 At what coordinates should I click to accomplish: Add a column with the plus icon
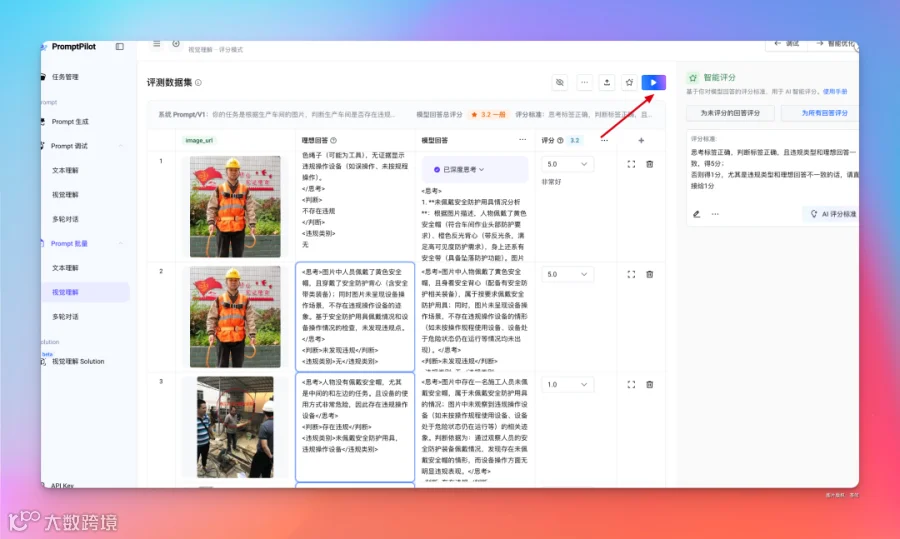641,140
